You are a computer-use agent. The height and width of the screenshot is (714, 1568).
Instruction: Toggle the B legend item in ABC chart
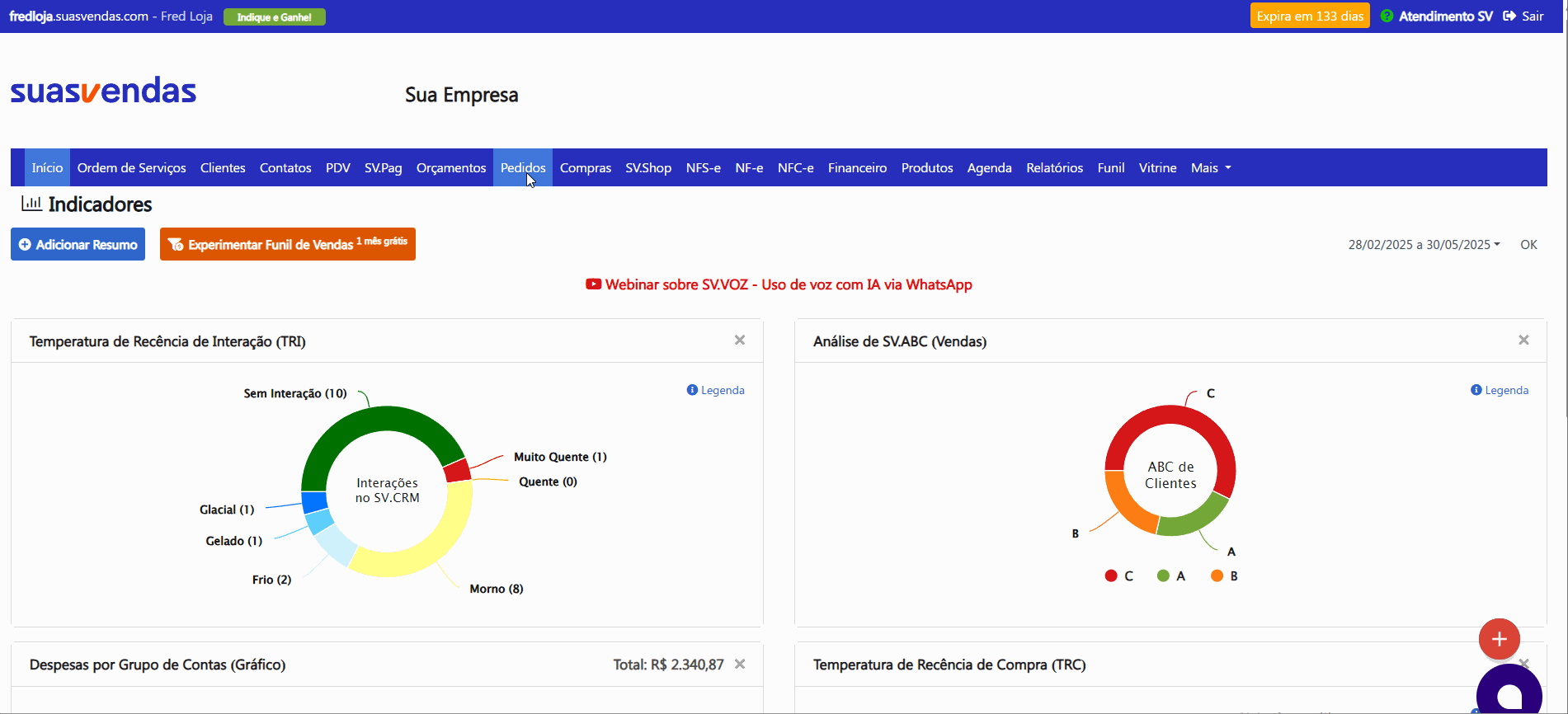[1224, 575]
